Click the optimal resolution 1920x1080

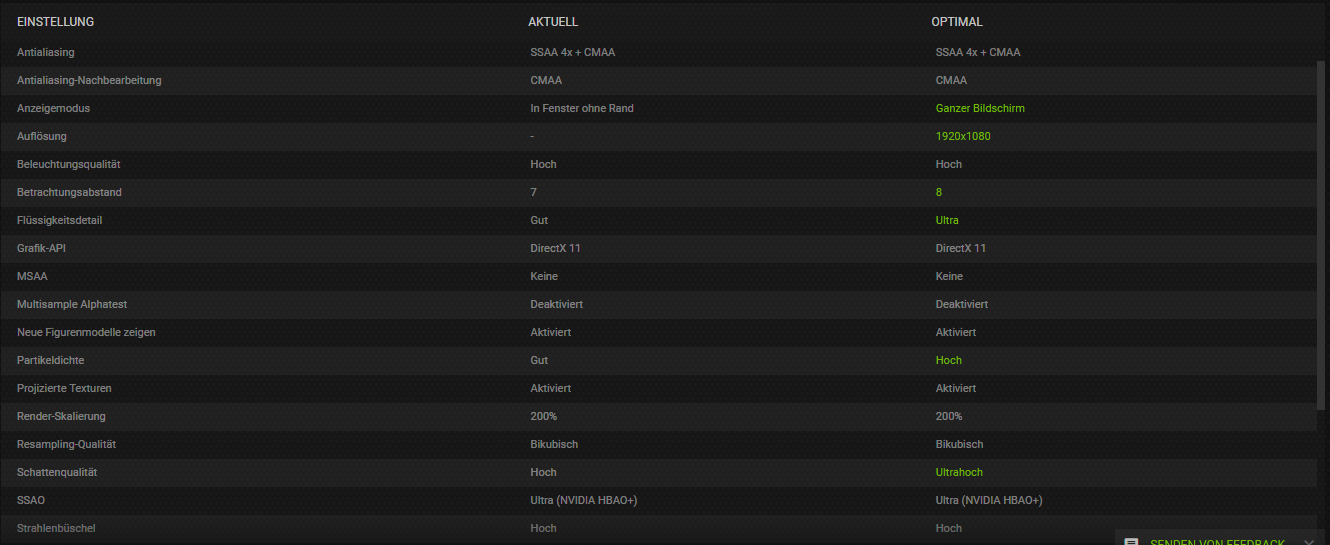(963, 136)
